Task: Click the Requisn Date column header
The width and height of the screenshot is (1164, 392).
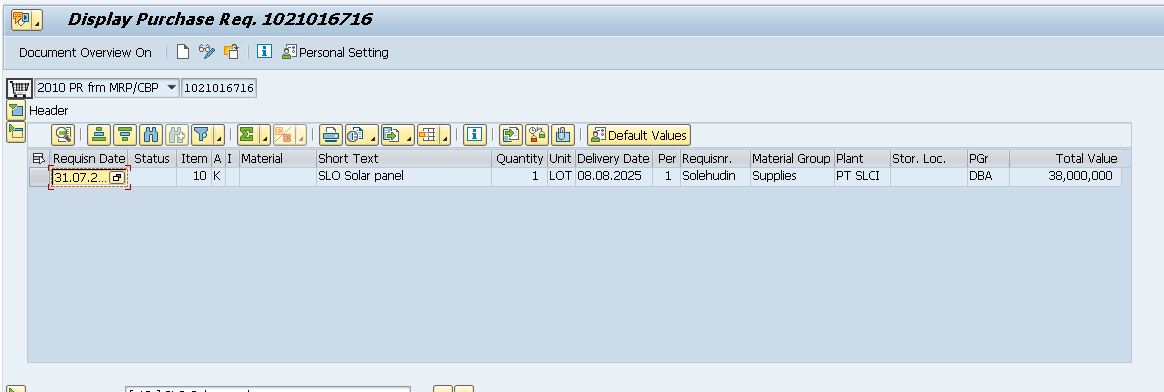Action: (89, 158)
